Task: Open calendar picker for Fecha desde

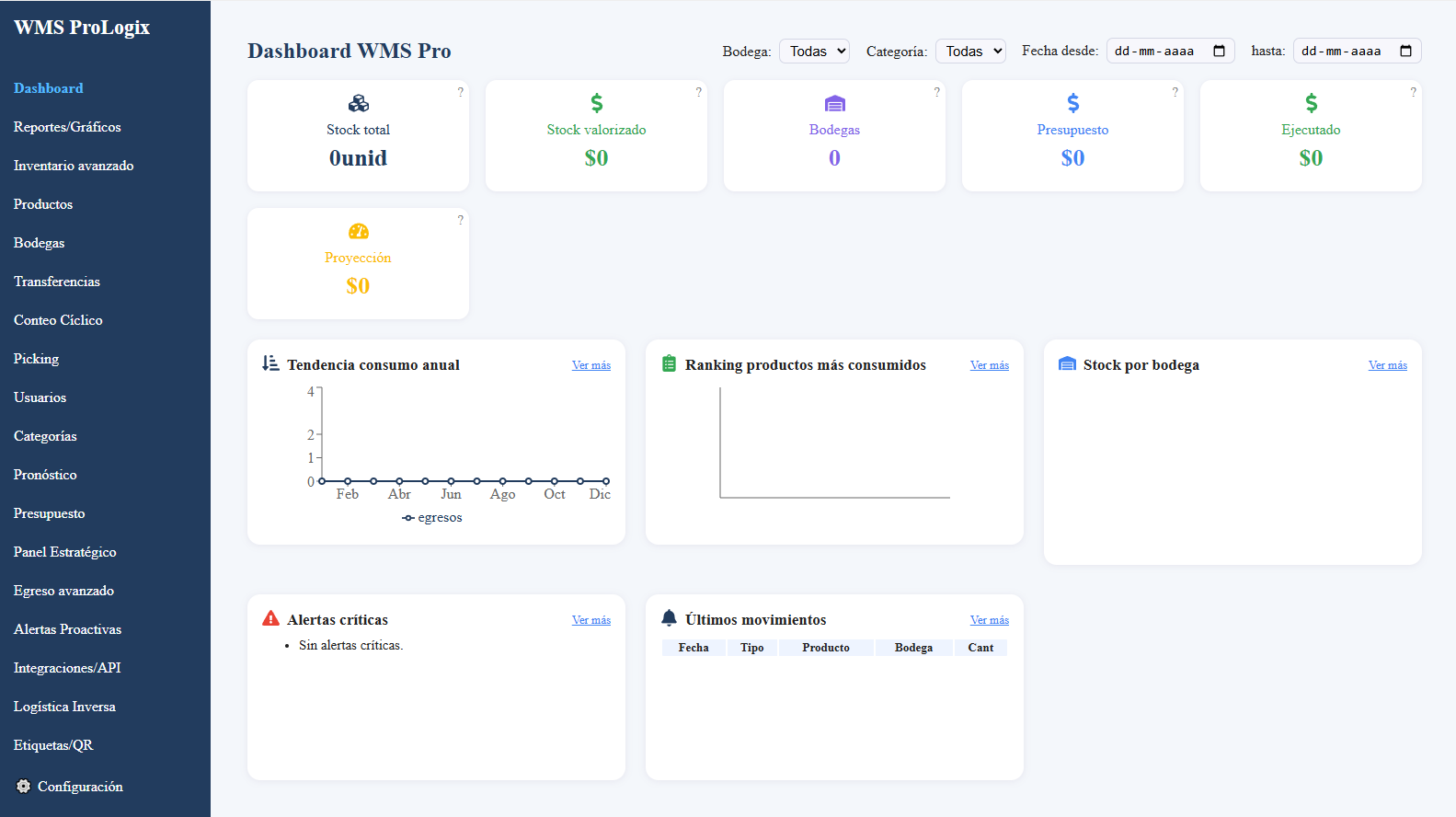Action: [x=1219, y=52]
